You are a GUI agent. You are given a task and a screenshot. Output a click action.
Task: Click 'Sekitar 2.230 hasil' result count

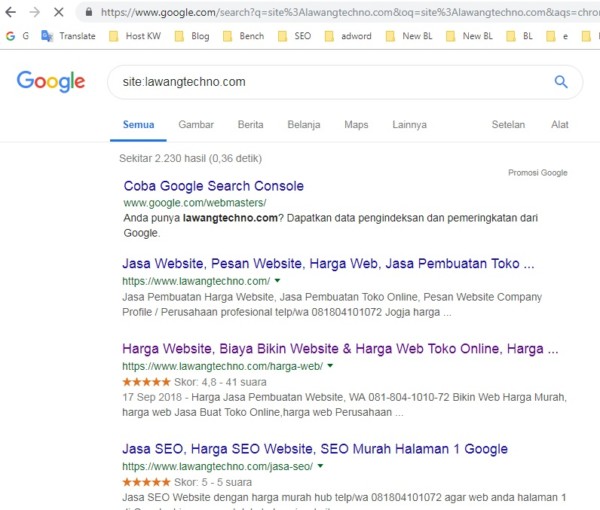(190, 158)
